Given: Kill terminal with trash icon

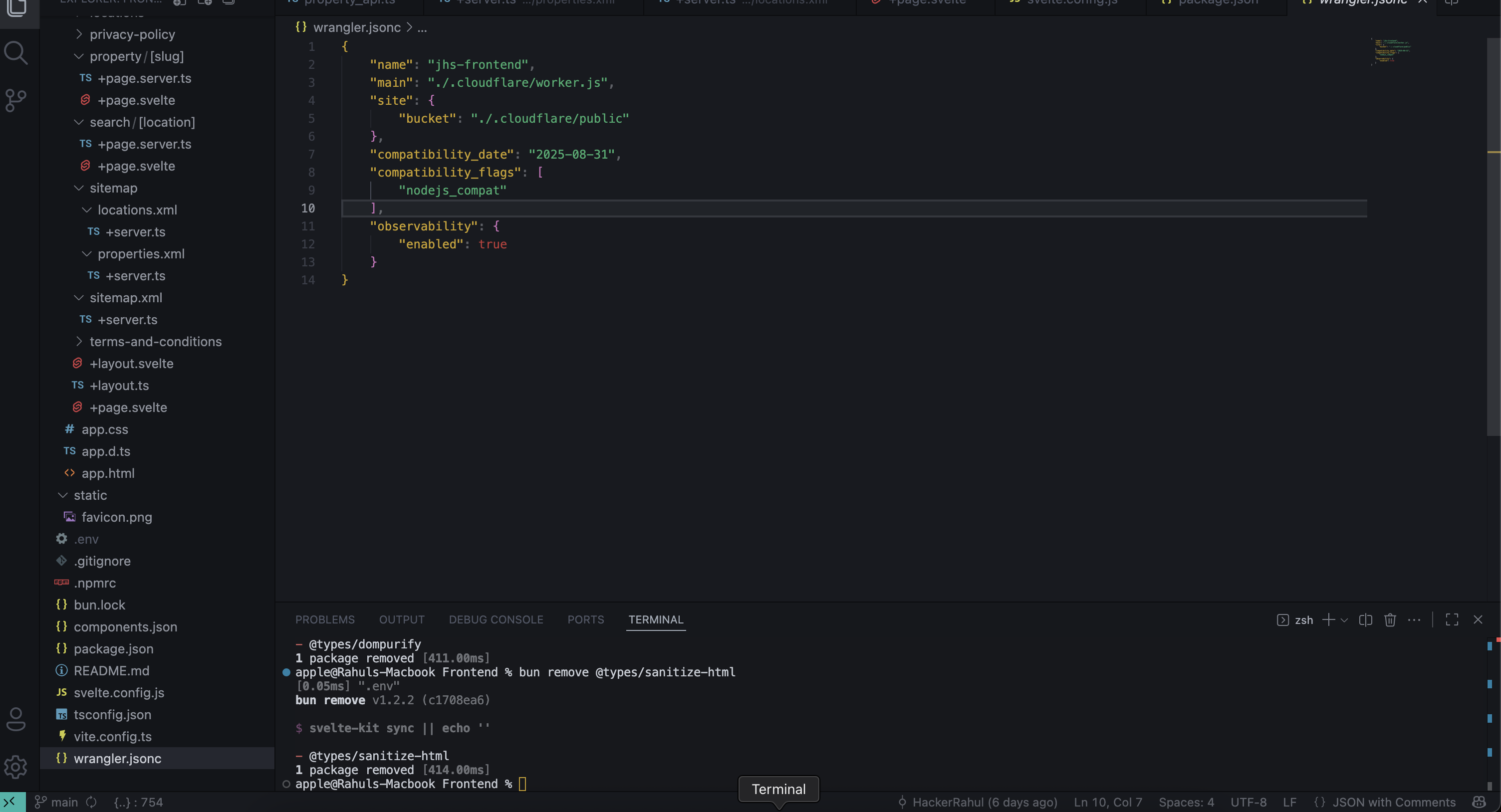Looking at the screenshot, I should [x=1390, y=620].
